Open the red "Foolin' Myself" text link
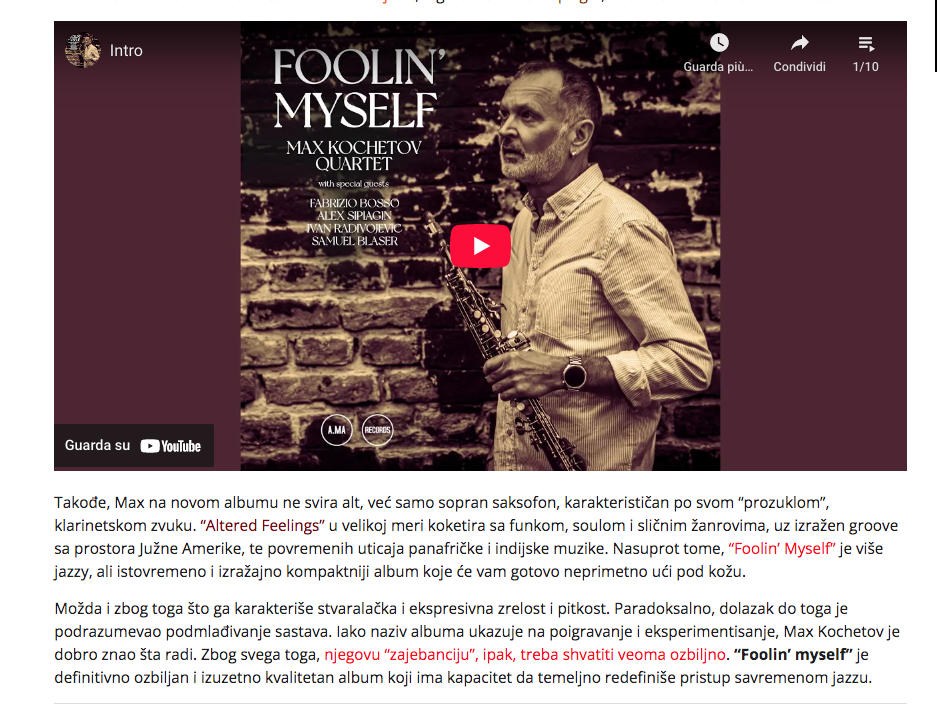Viewport: 942px width, 704px height. (x=782, y=548)
